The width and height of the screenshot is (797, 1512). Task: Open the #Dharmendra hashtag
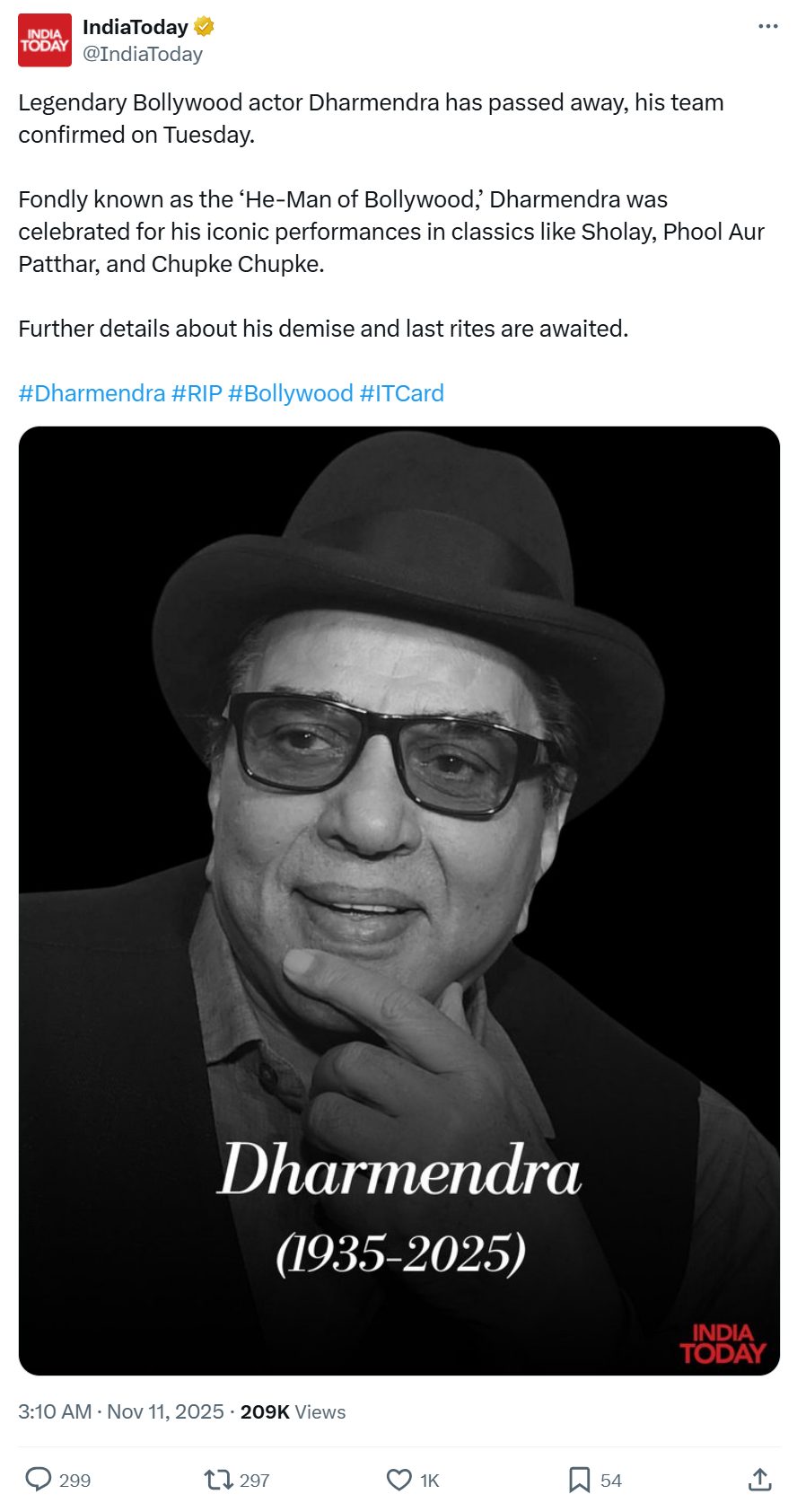(x=92, y=393)
